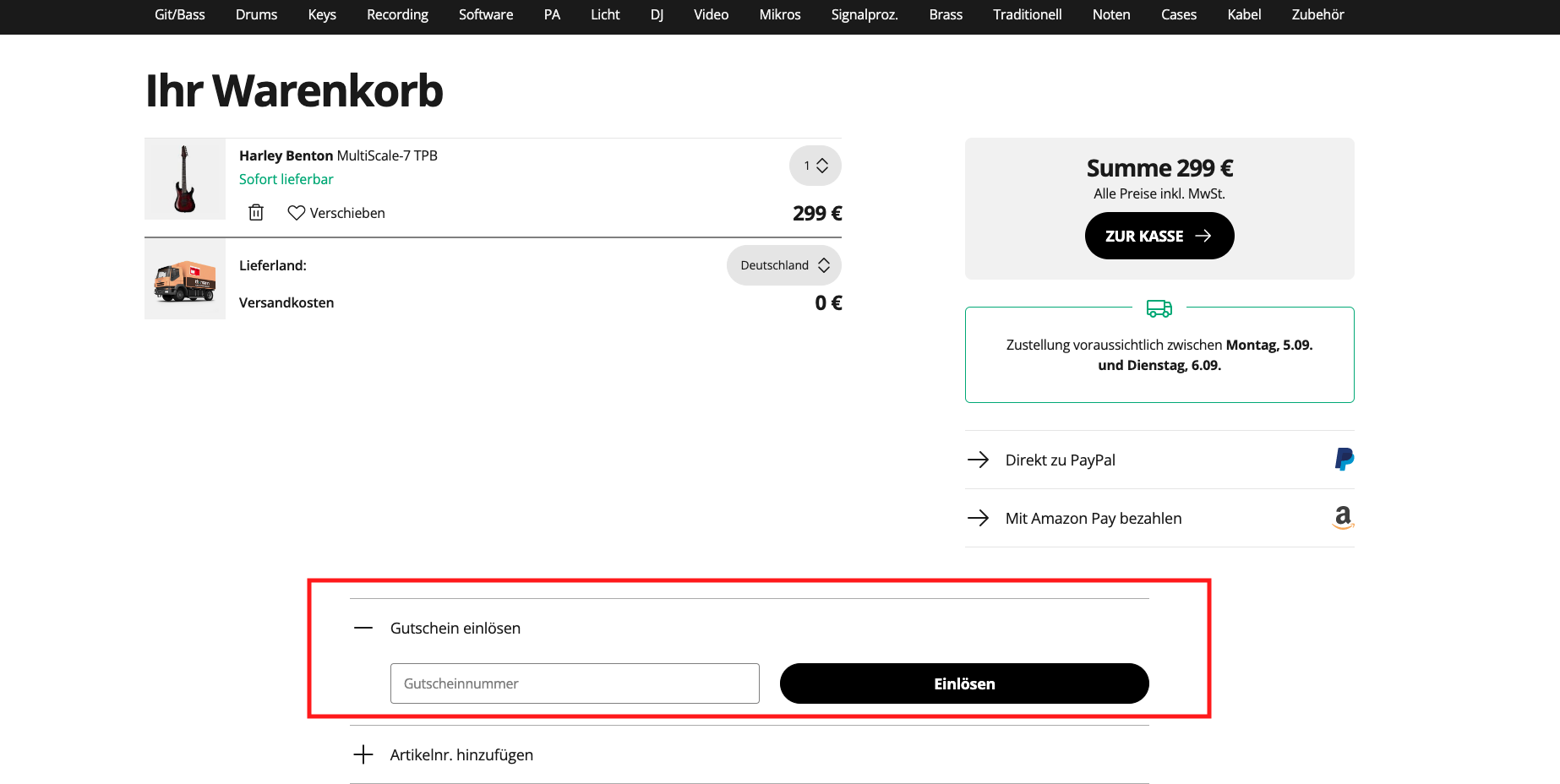Collapse the Gutschein einlösen section
The image size is (1560, 784).
coord(750,628)
